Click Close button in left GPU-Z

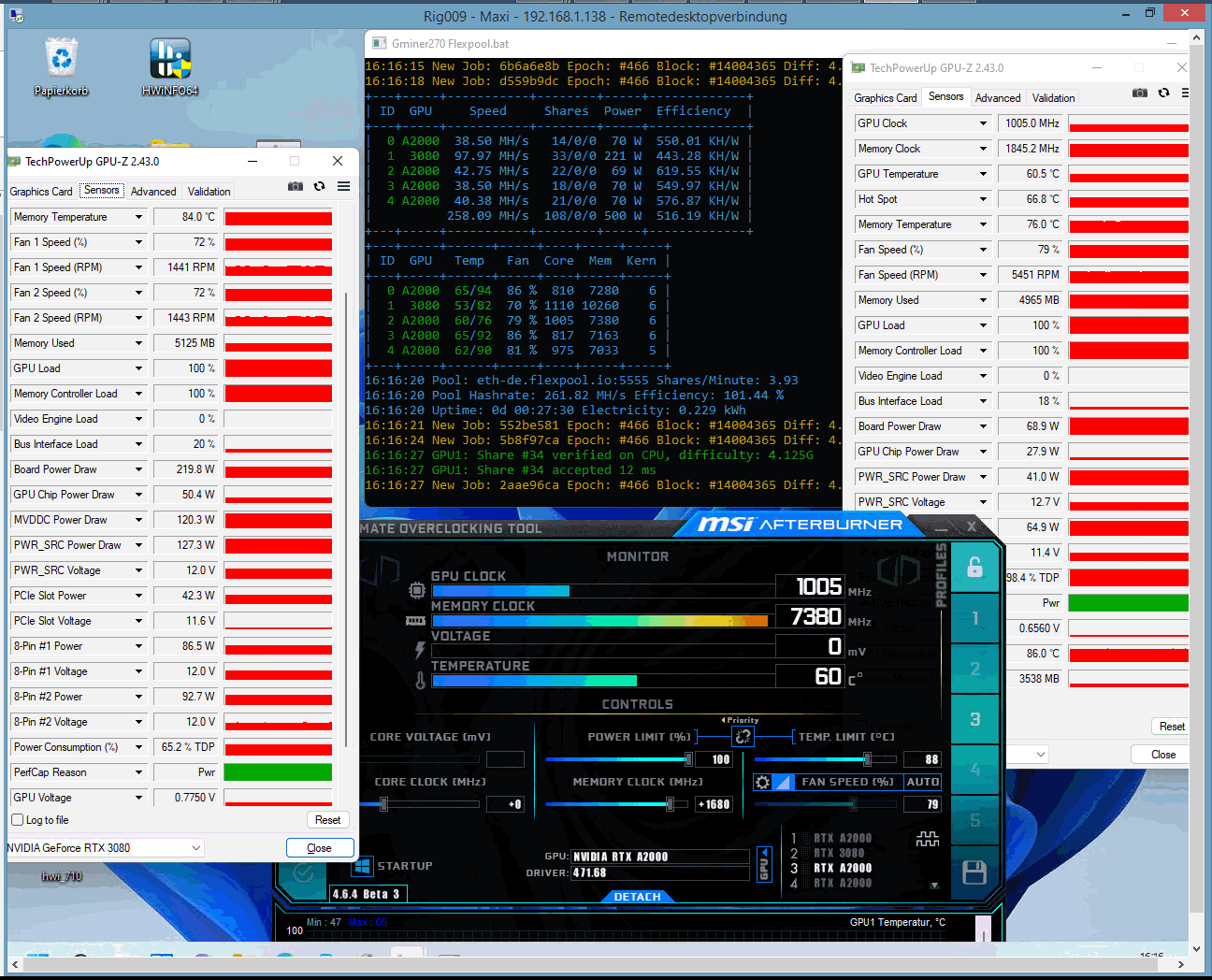[319, 848]
